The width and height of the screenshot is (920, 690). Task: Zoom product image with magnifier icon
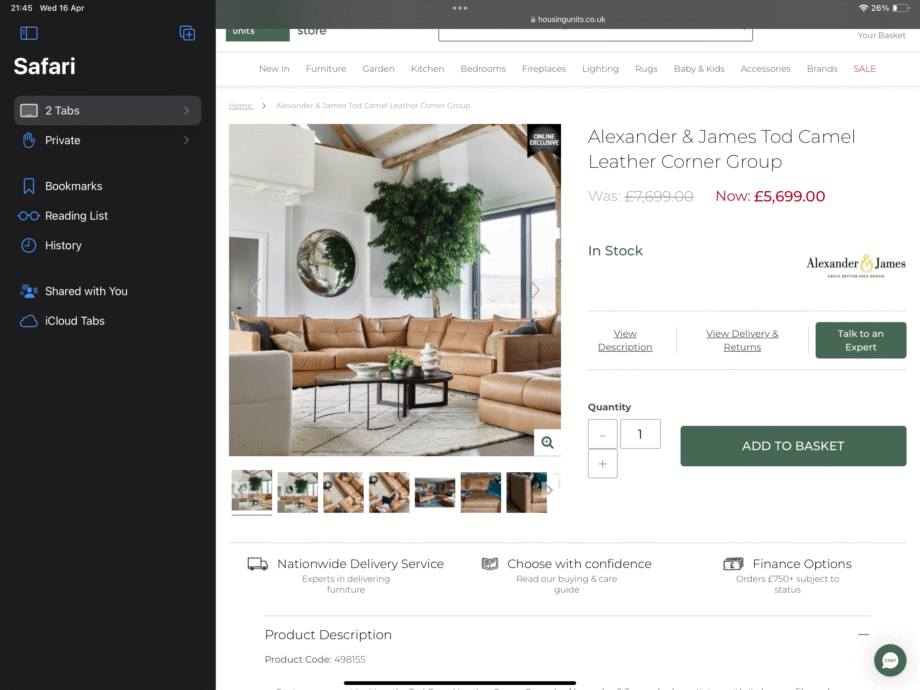coord(547,442)
